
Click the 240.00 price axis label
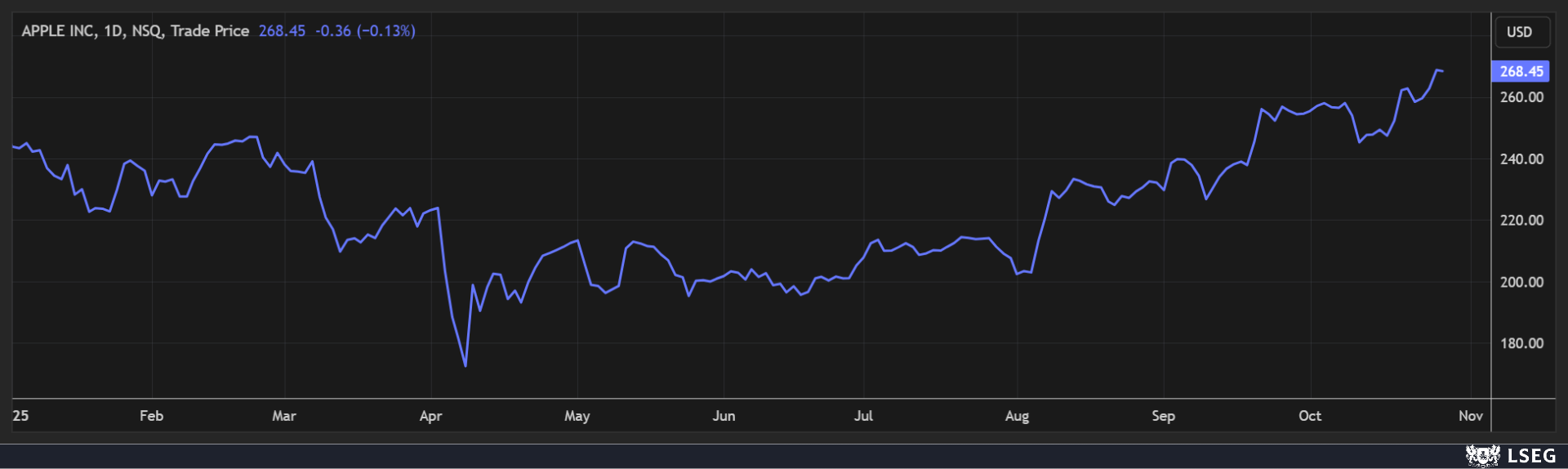point(1521,159)
